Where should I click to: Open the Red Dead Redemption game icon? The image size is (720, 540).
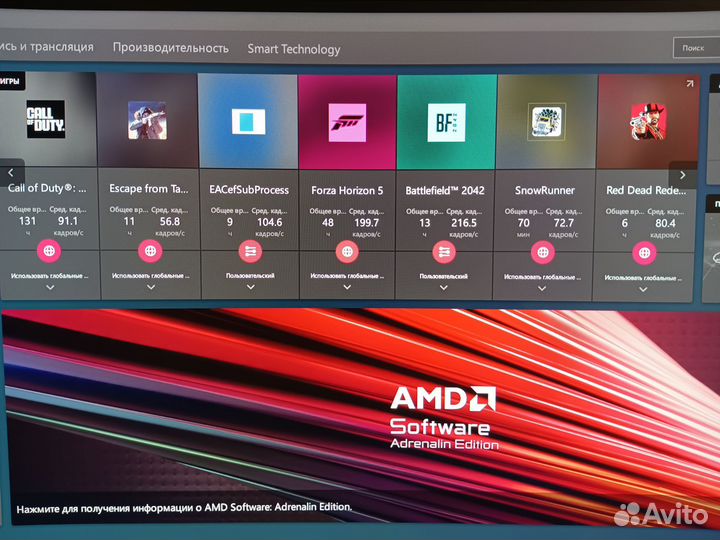pyautogui.click(x=643, y=122)
